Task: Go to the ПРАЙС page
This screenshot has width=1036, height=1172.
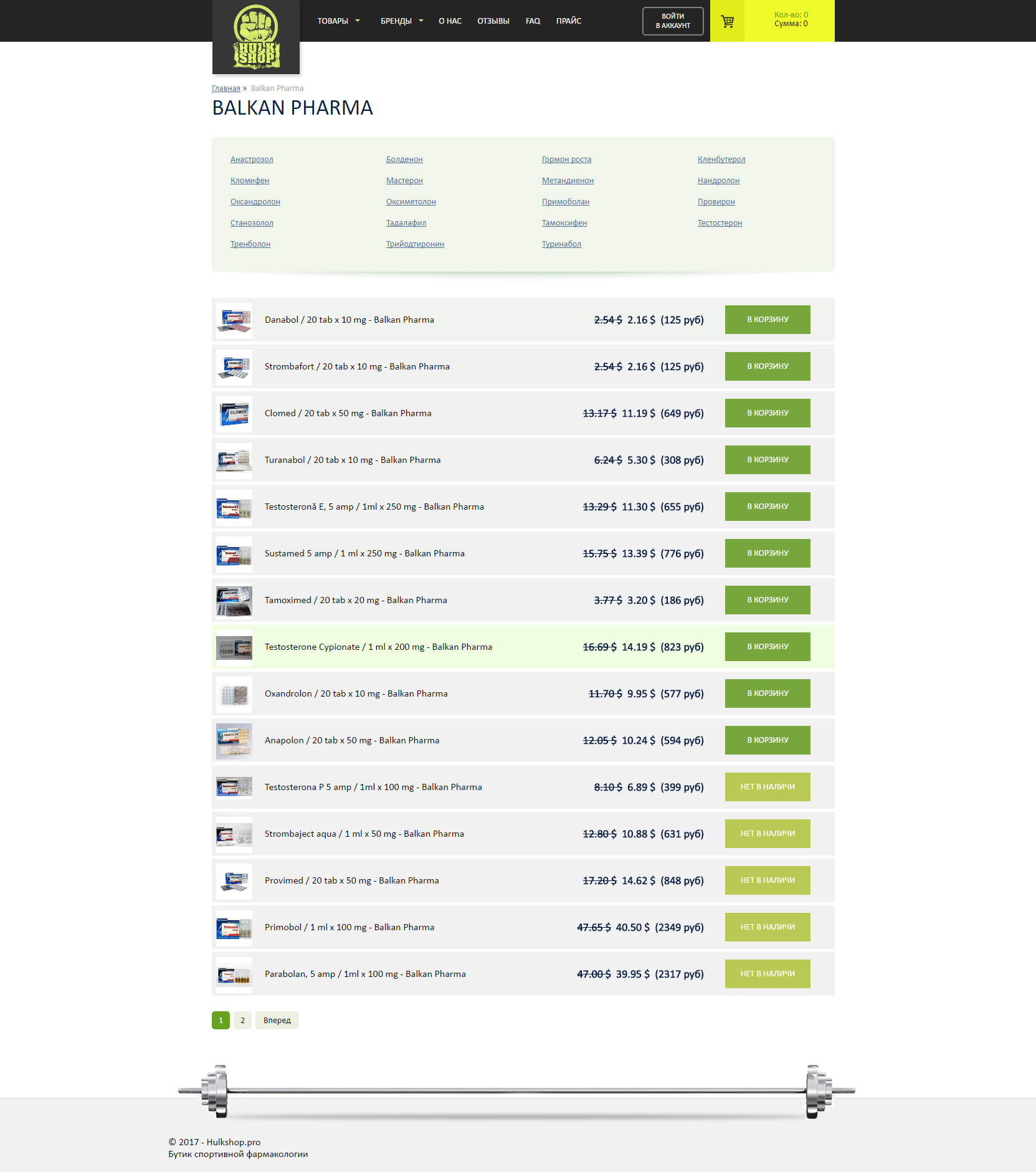Action: point(568,21)
